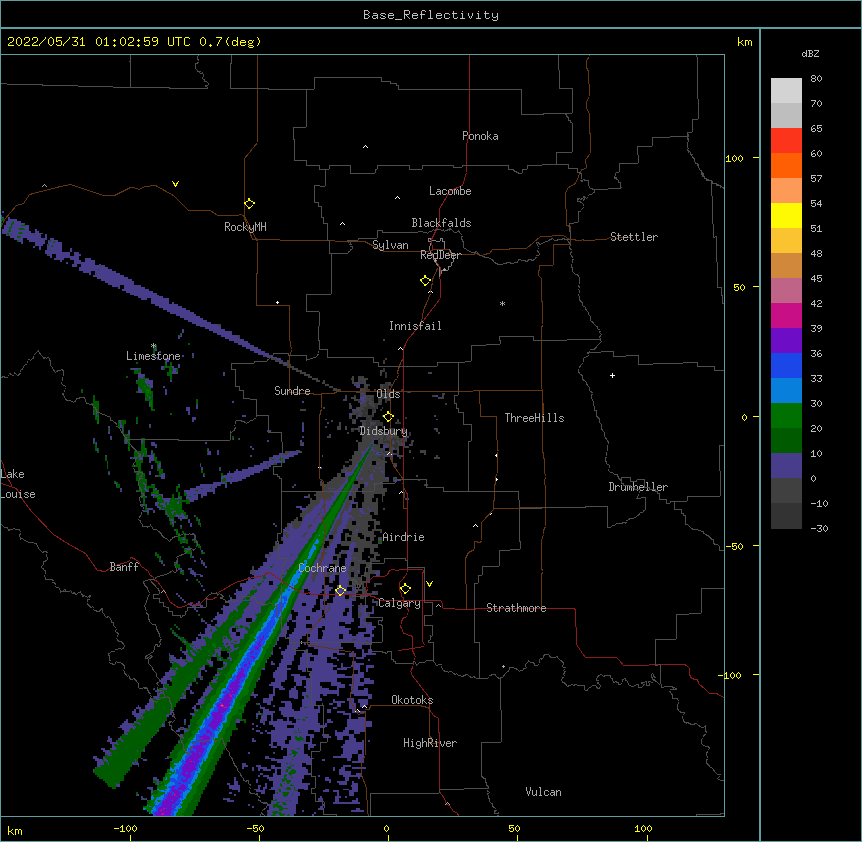Click the white plus marker west of Stettler region
Viewport: 862px width, 842px height.
[612, 375]
